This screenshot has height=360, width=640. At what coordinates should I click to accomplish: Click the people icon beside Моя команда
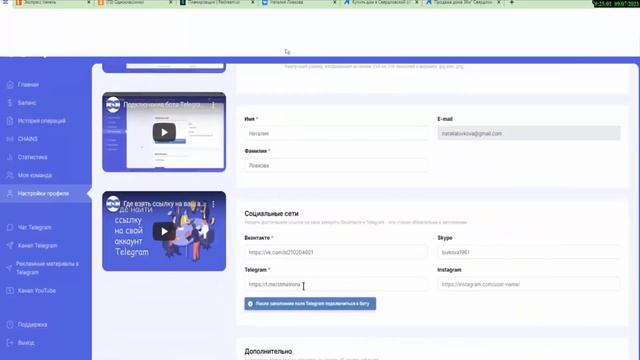click(10, 175)
